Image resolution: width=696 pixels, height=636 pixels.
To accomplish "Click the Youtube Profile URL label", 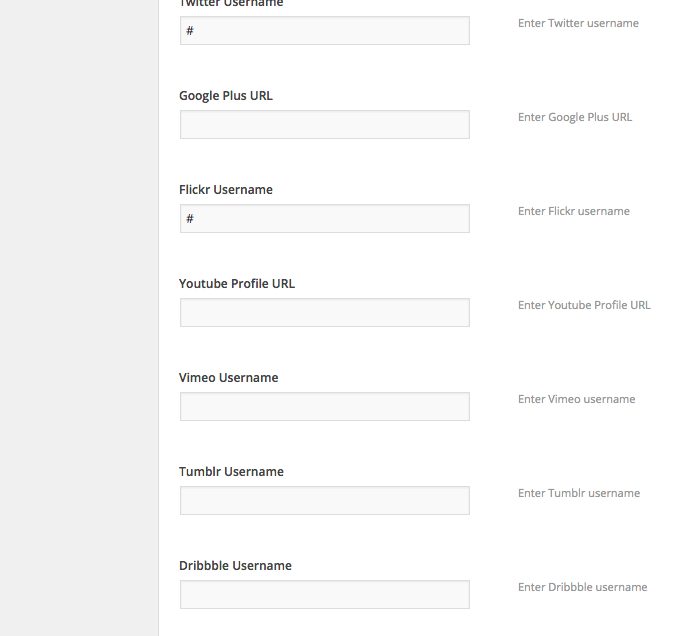I will click(x=237, y=284).
